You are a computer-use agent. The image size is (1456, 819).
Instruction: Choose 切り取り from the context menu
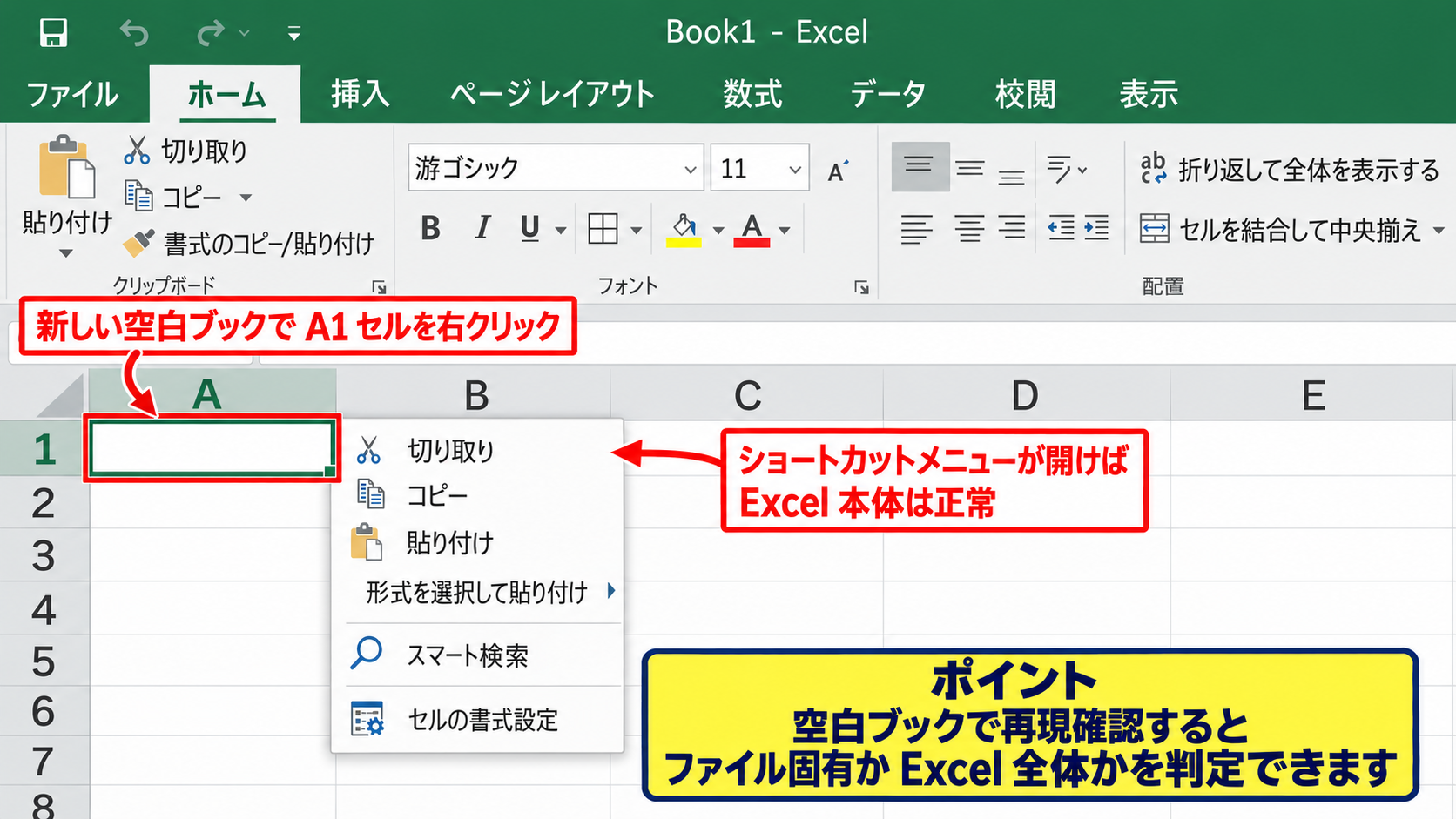(x=477, y=450)
